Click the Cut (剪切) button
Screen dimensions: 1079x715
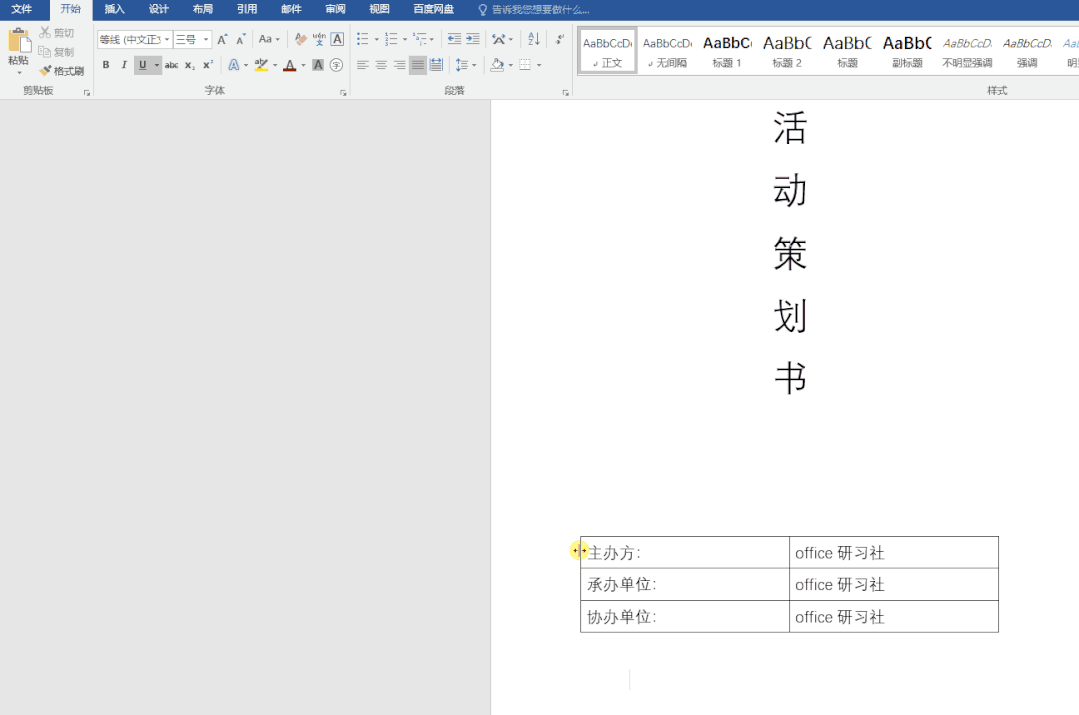tap(56, 32)
